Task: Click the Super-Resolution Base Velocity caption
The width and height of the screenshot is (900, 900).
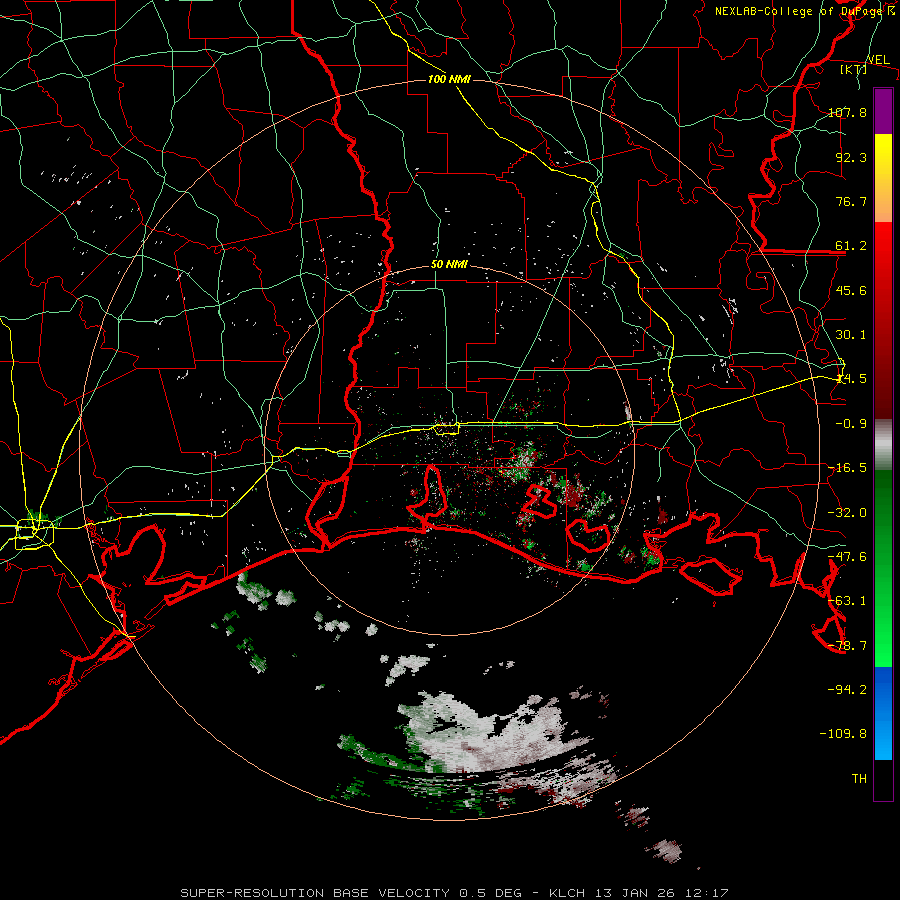Action: click(x=454, y=893)
